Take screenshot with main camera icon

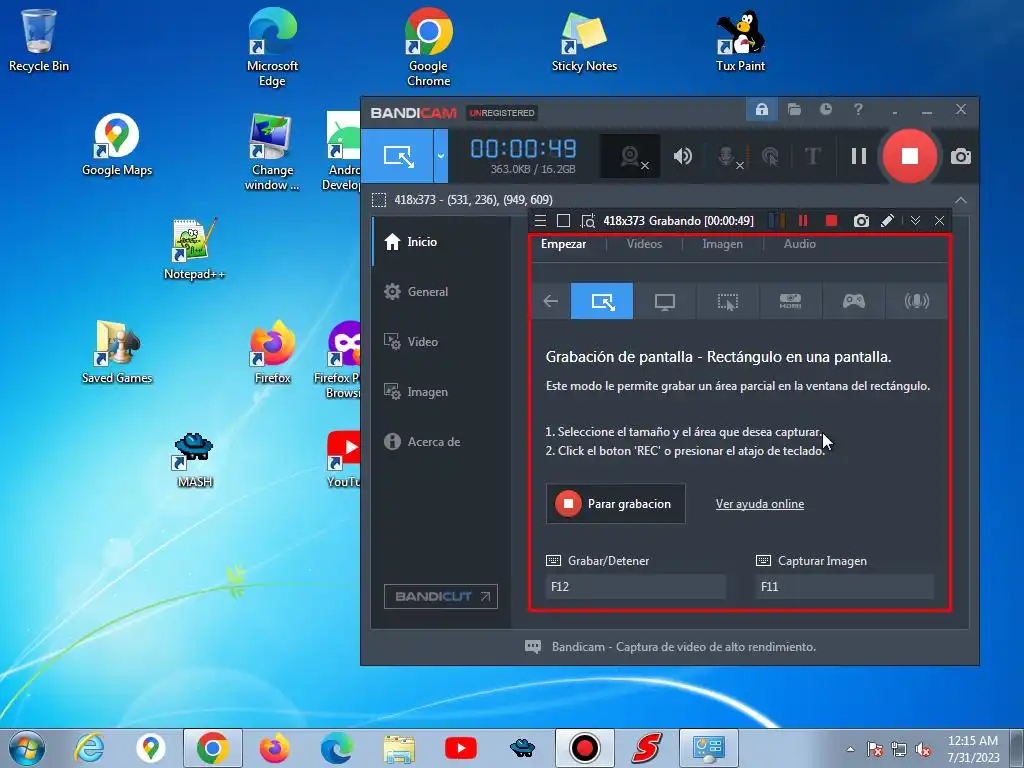pos(961,157)
